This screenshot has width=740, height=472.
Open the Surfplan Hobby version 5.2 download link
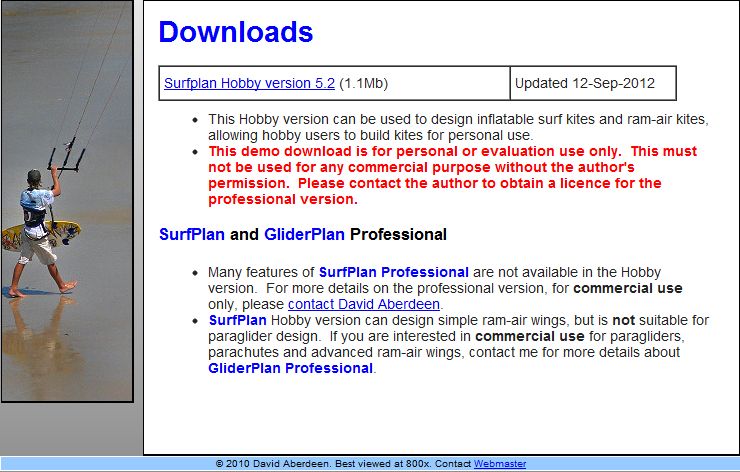(249, 84)
